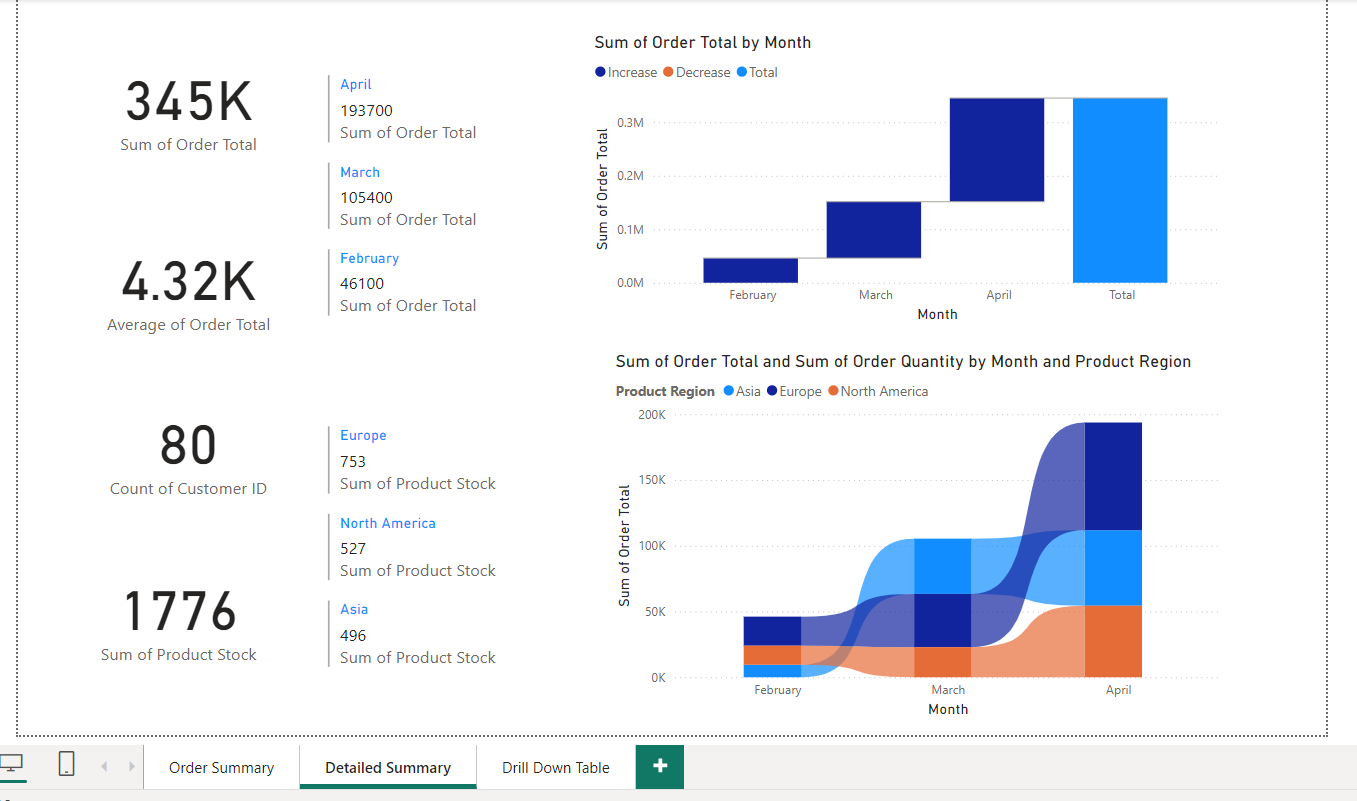Click the 345K Sum of Order Total card
Viewport: 1357px width, 801px height.
[188, 115]
